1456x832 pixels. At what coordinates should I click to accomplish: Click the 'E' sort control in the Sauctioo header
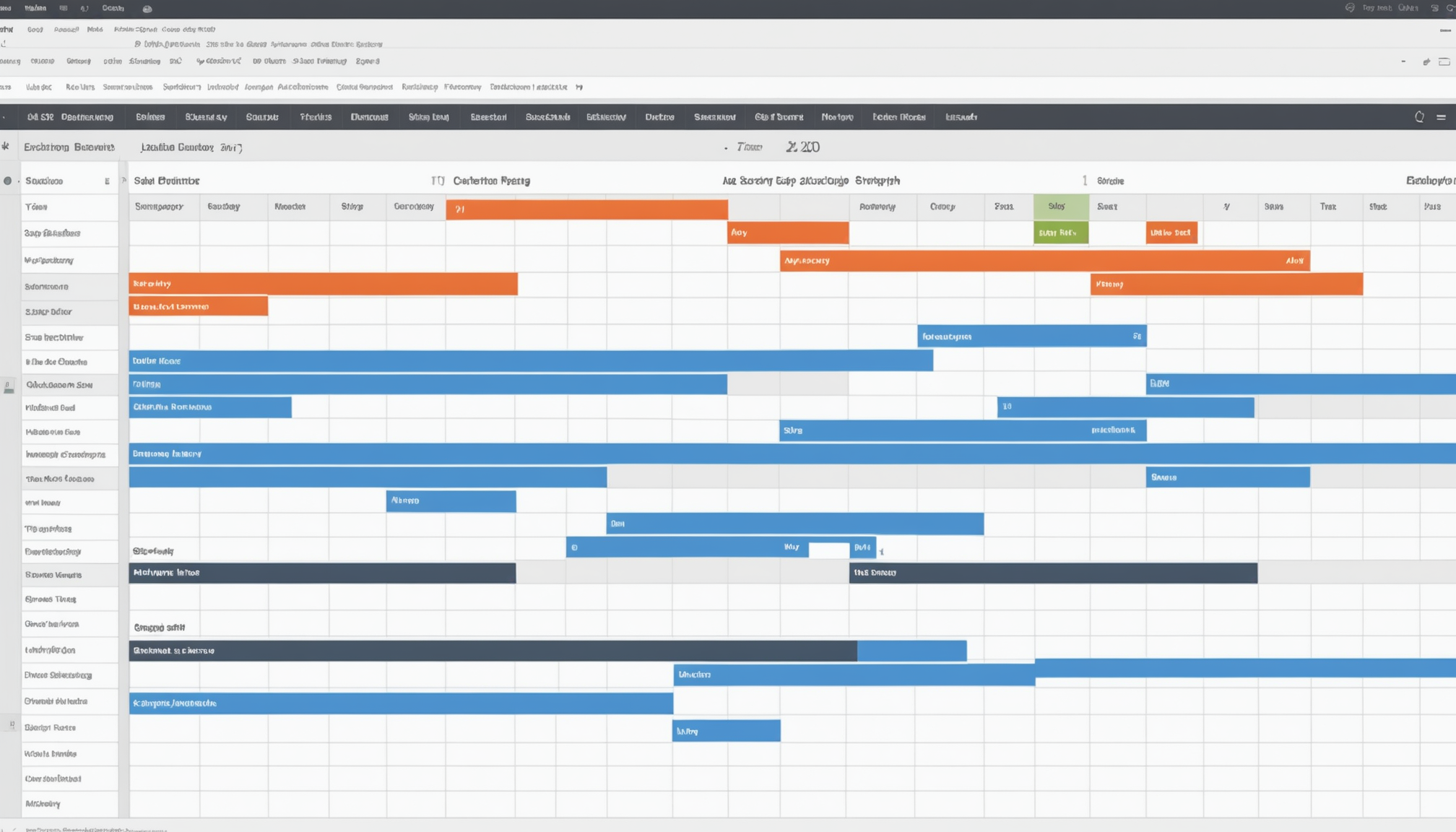tap(107, 181)
